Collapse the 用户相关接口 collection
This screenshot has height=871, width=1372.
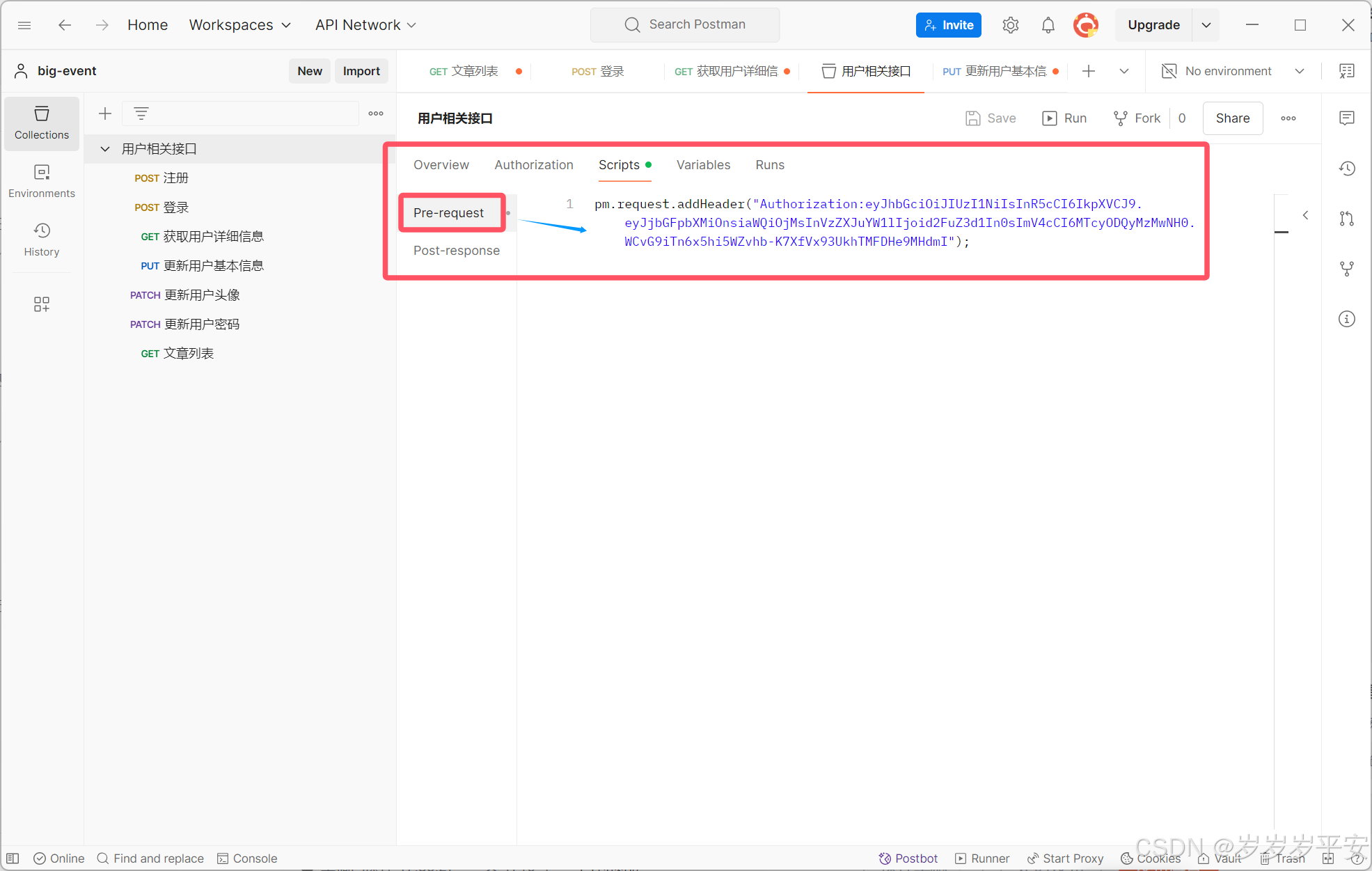pyautogui.click(x=105, y=149)
